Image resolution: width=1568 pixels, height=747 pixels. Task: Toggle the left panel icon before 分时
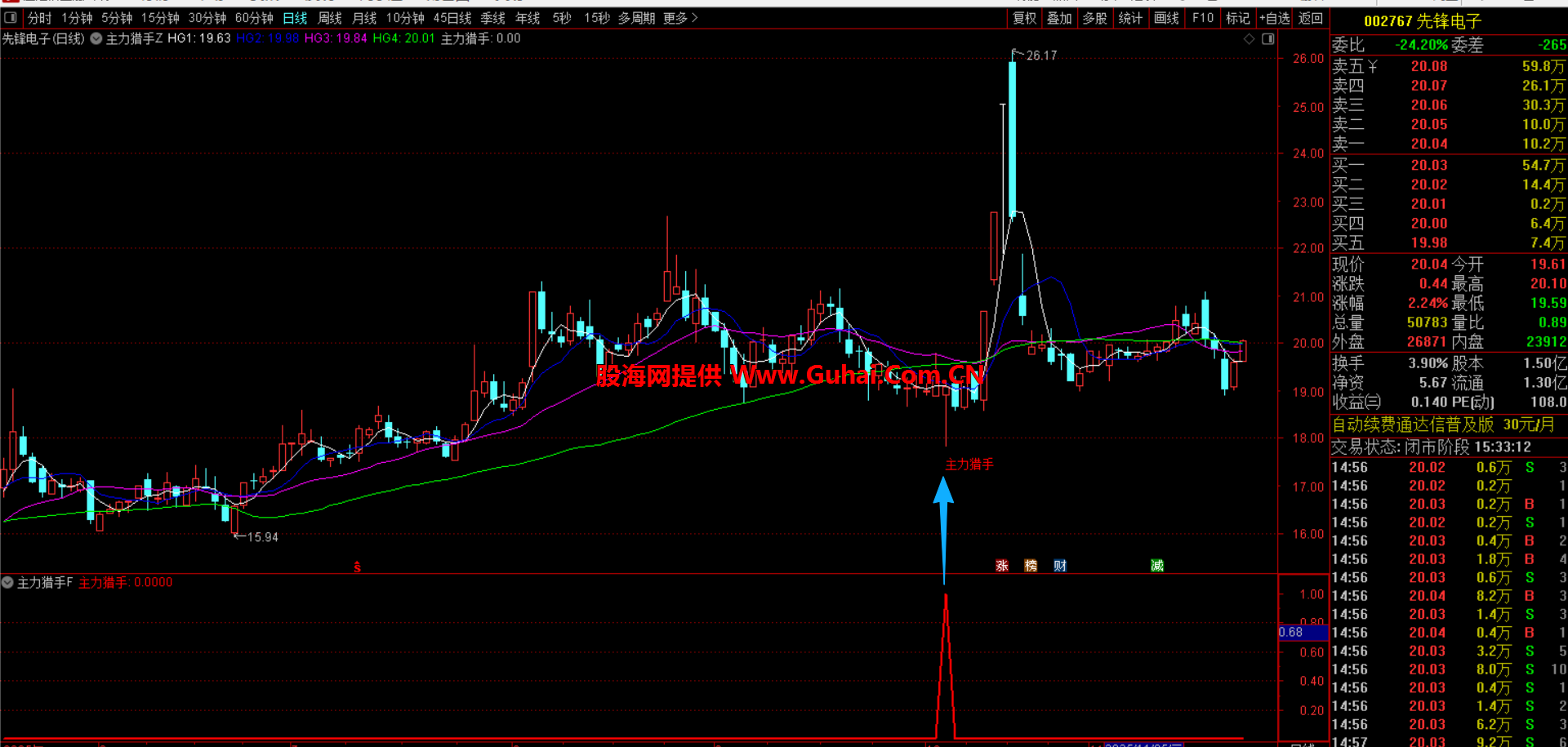(x=11, y=18)
